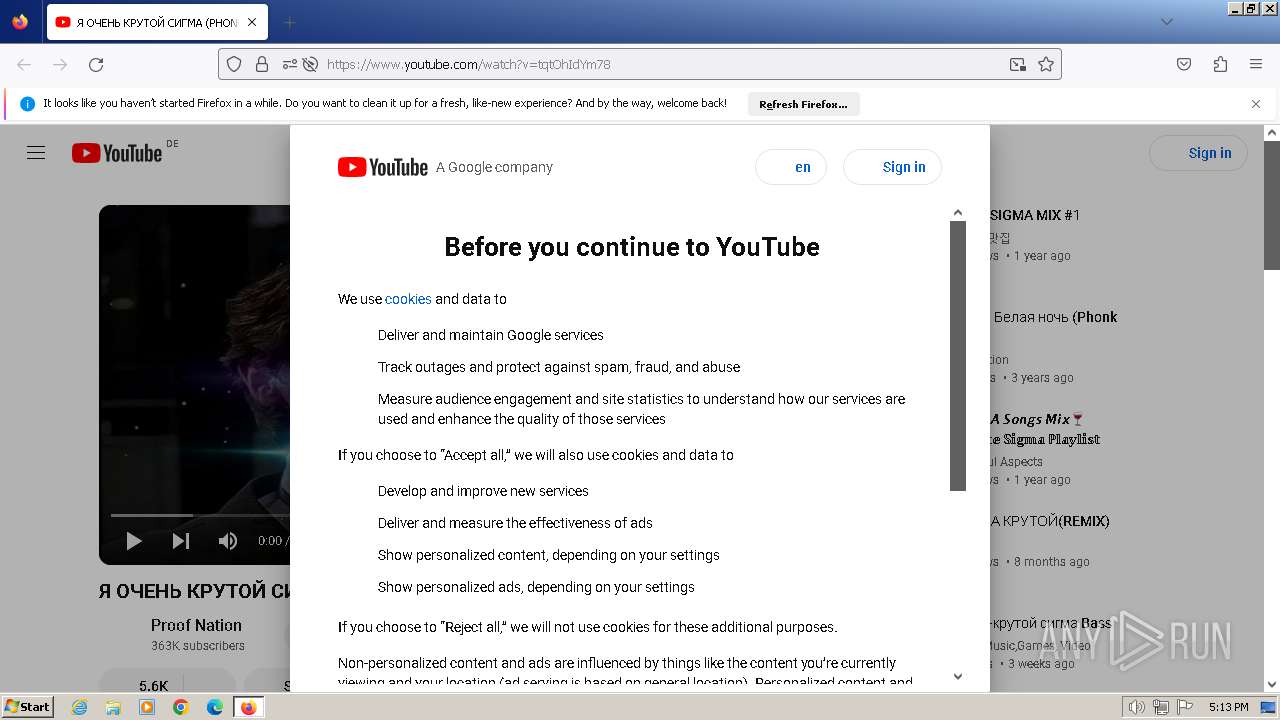Bookmark this page with the star

pyautogui.click(x=1046, y=64)
